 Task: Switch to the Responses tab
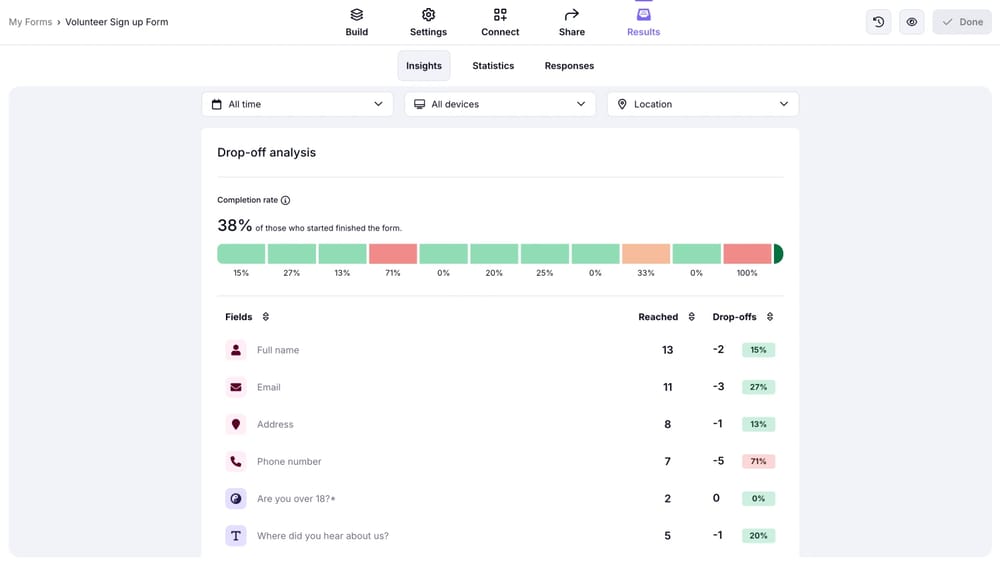tap(569, 66)
